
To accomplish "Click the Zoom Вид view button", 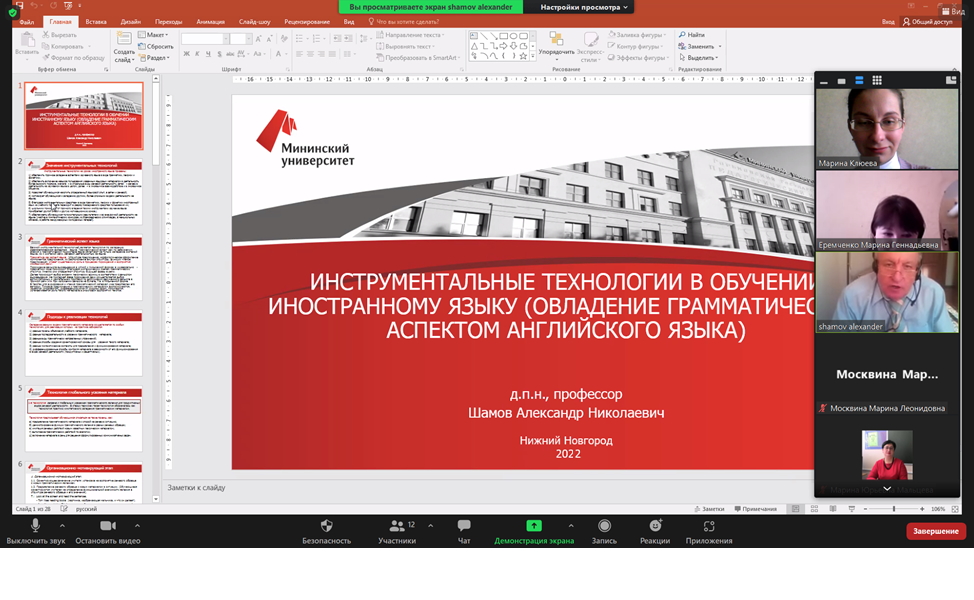I will coord(954,11).
